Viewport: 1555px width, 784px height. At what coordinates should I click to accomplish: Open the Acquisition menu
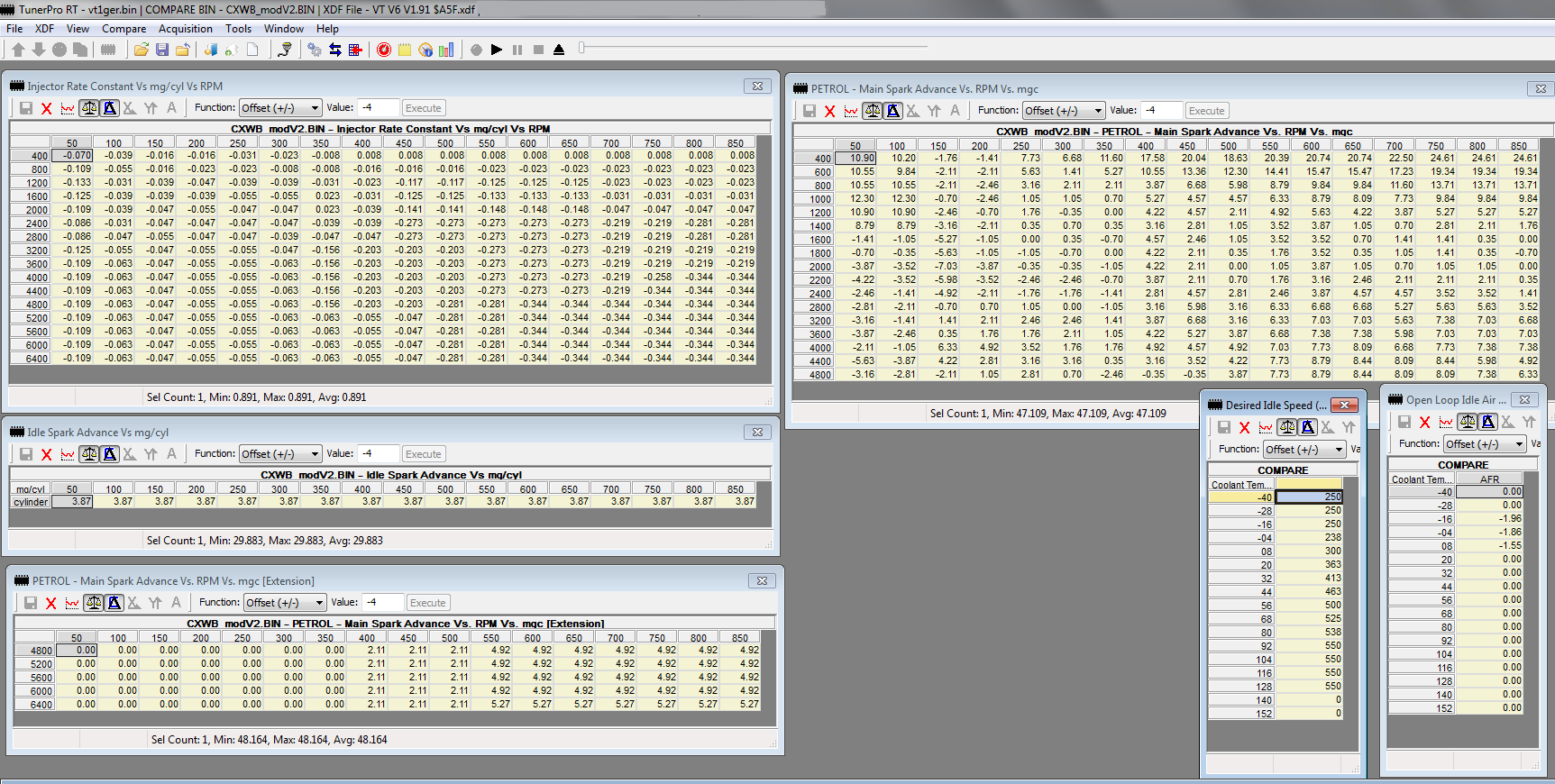coord(186,29)
